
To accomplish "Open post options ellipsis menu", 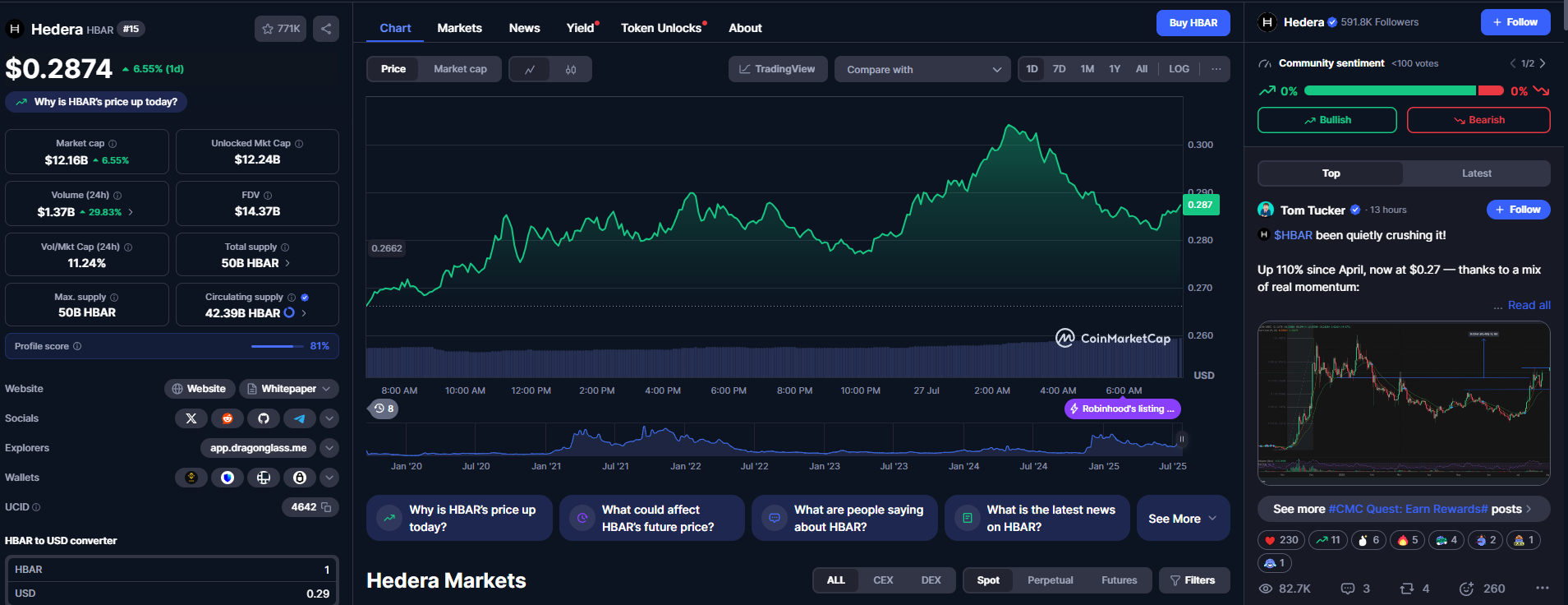I will [1543, 588].
